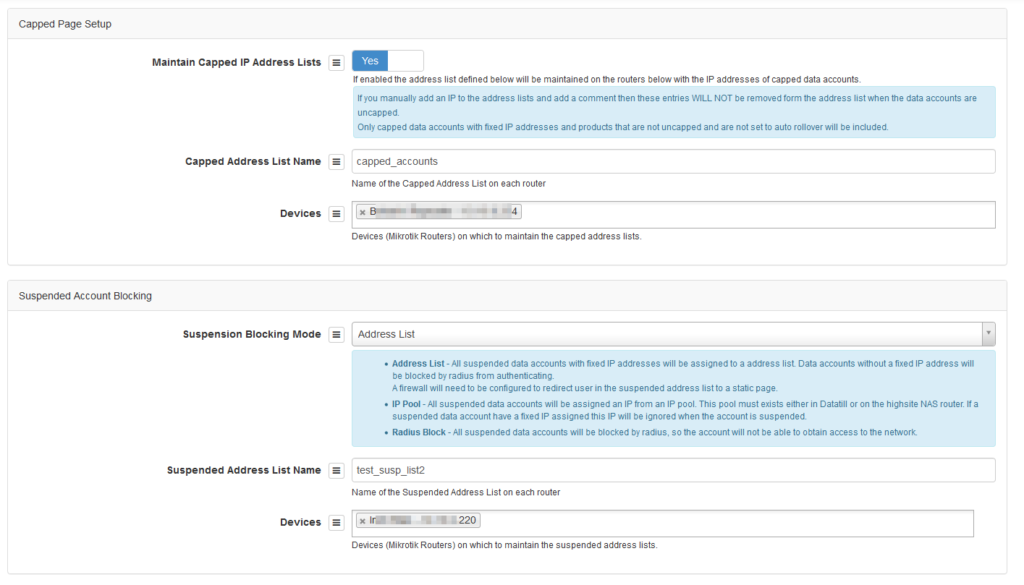This screenshot has width=1024, height=585.
Task: Edit the test_susp_list2 address list name field
Action: [x=673, y=470]
